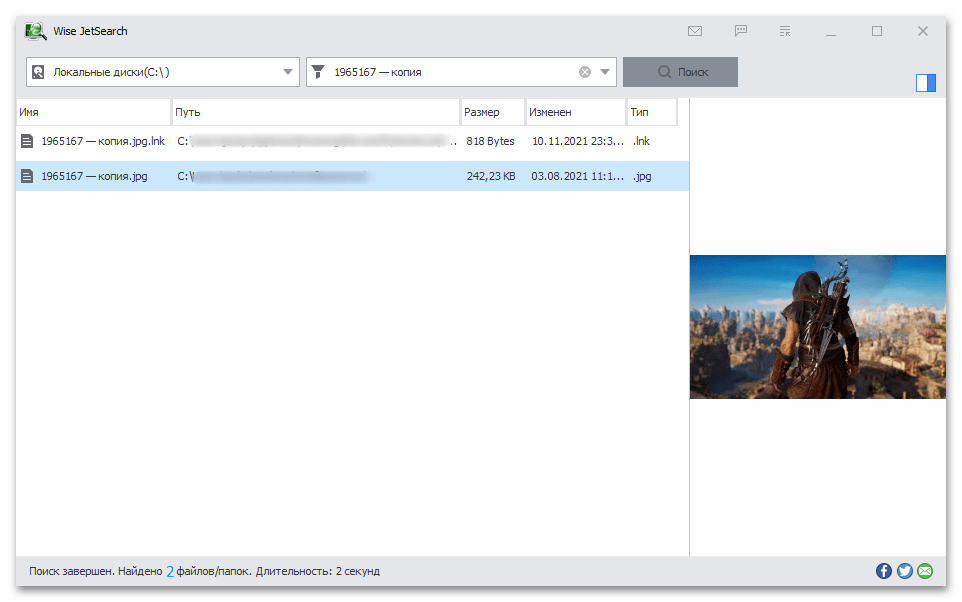
Task: Click into the search keyword input field
Action: 450,72
